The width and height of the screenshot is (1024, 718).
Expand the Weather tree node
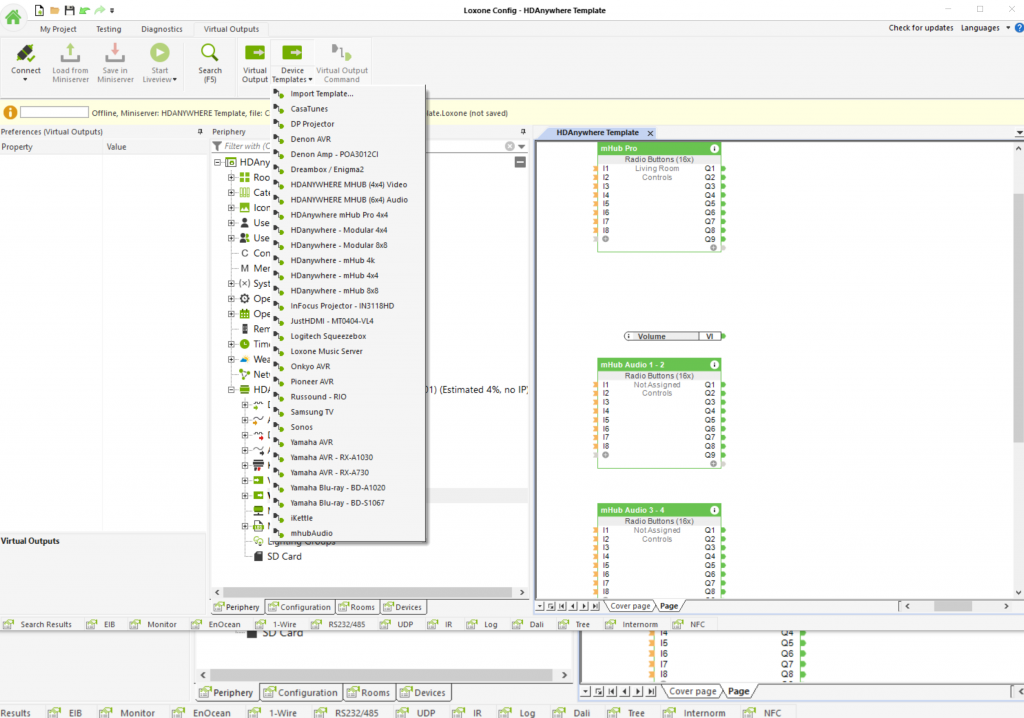[231, 359]
